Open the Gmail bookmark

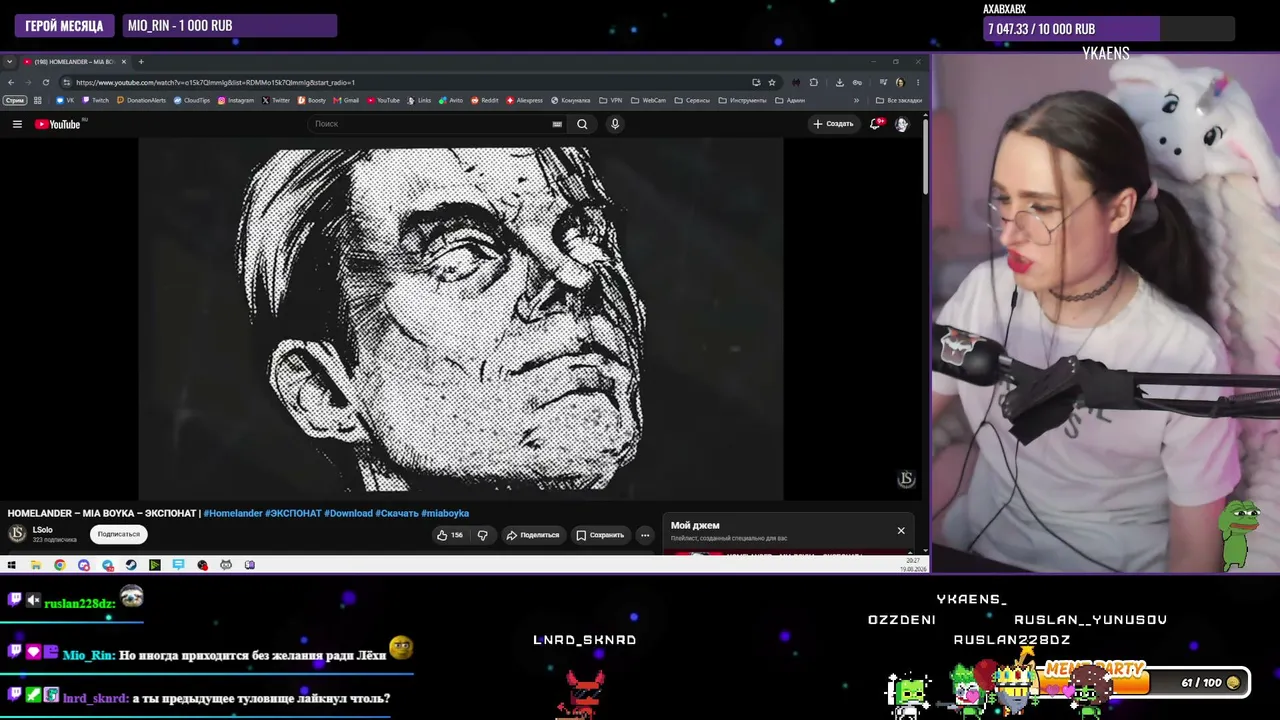tap(346, 100)
